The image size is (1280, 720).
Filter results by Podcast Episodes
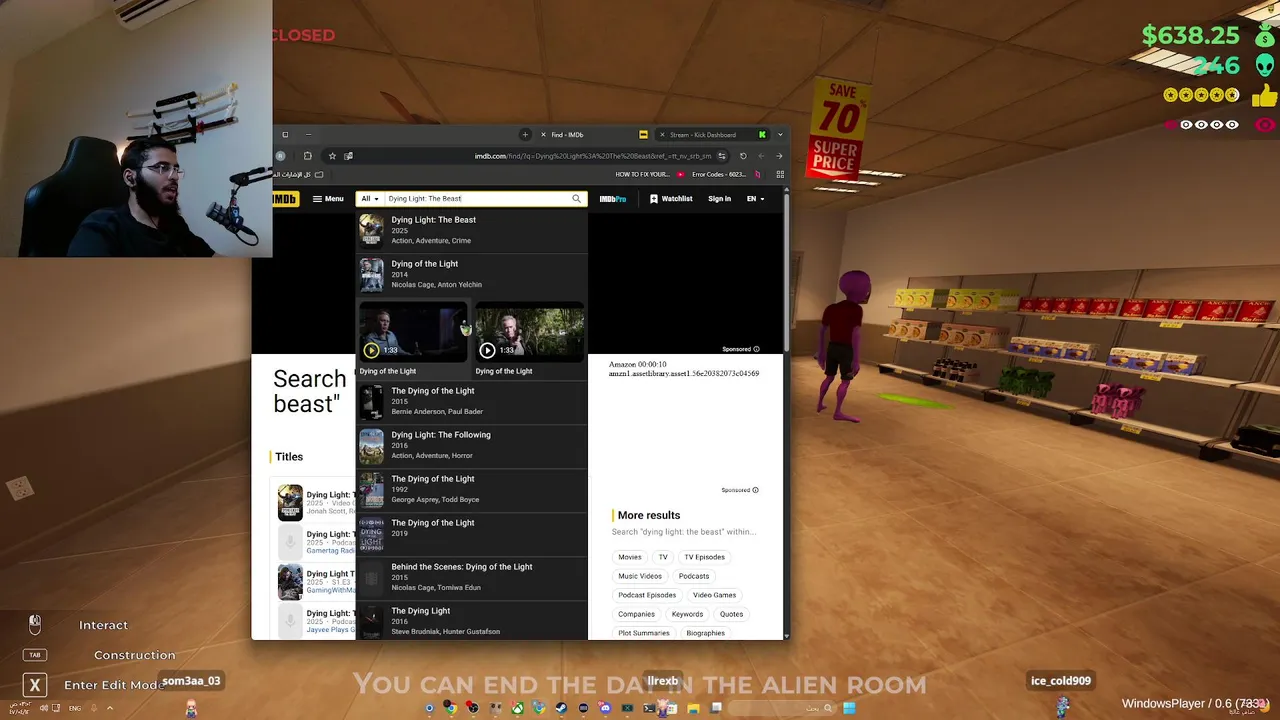click(647, 595)
